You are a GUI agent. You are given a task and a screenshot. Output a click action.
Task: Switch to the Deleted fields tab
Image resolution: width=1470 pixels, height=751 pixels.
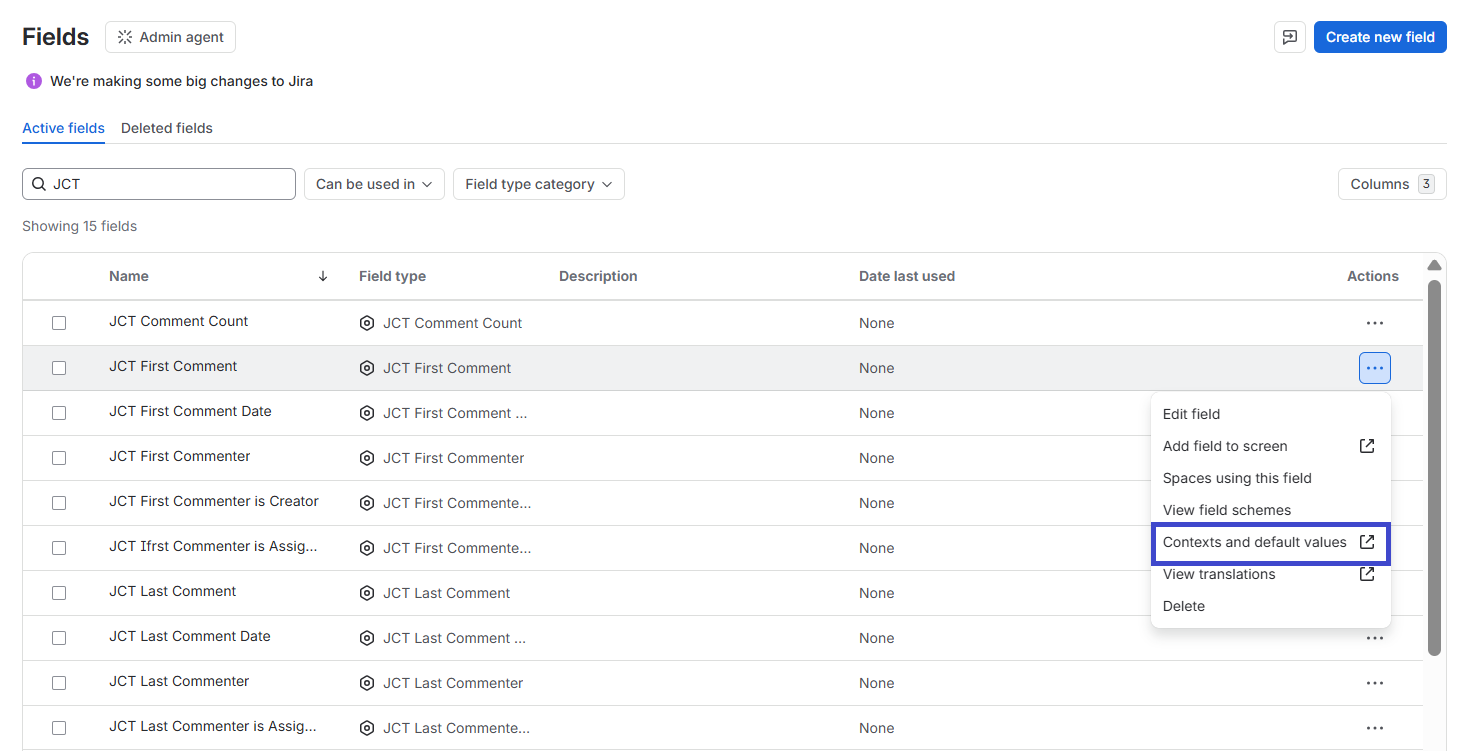[x=167, y=128]
